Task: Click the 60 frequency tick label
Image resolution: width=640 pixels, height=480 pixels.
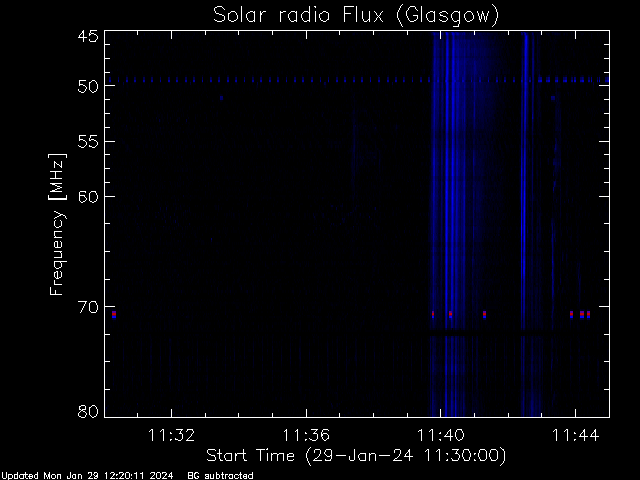Action: 88,197
